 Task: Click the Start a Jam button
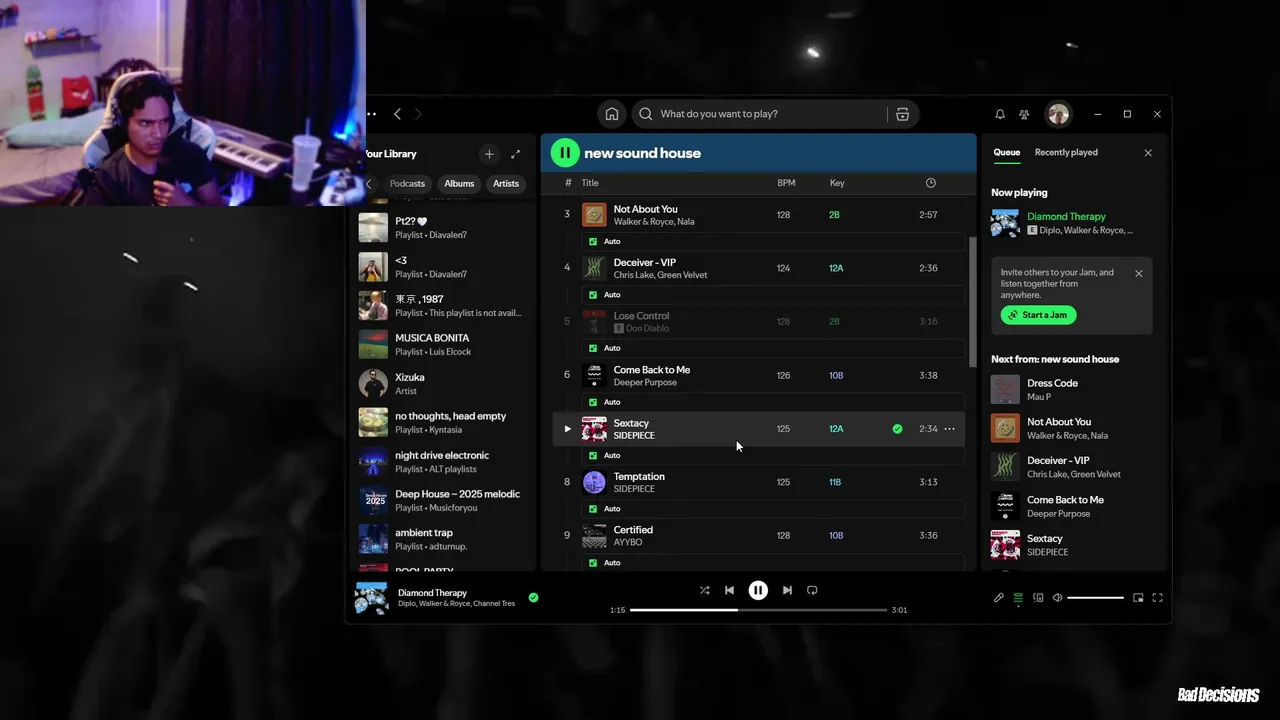click(x=1038, y=315)
